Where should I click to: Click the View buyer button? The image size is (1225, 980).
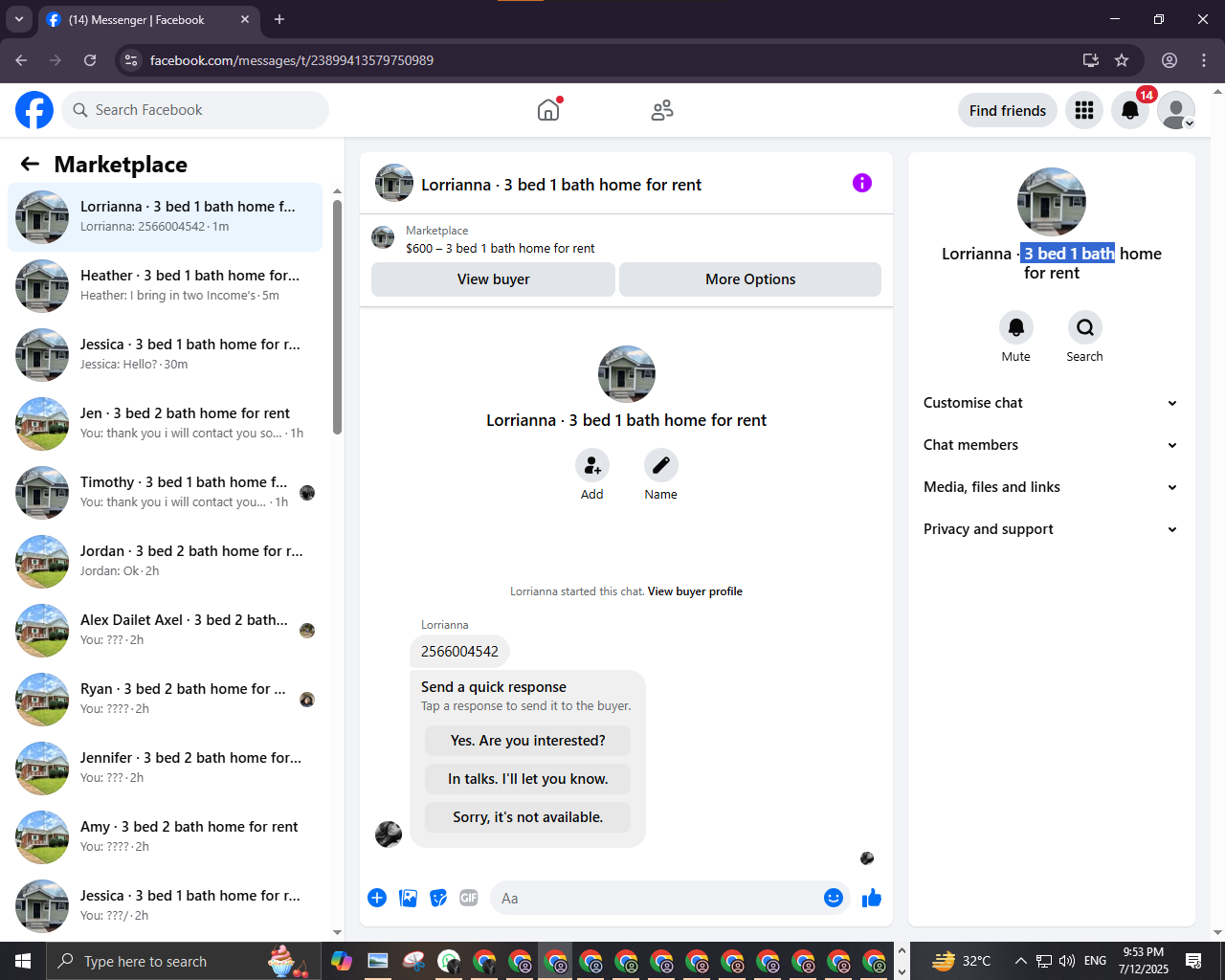493,279
